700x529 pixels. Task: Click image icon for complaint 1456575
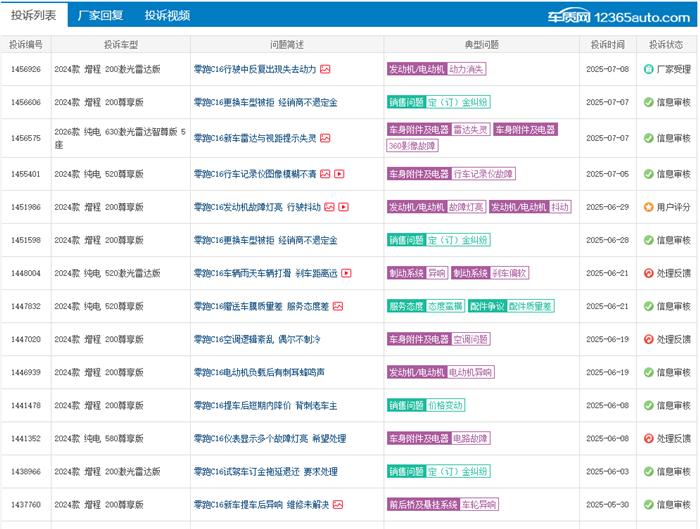325,138
